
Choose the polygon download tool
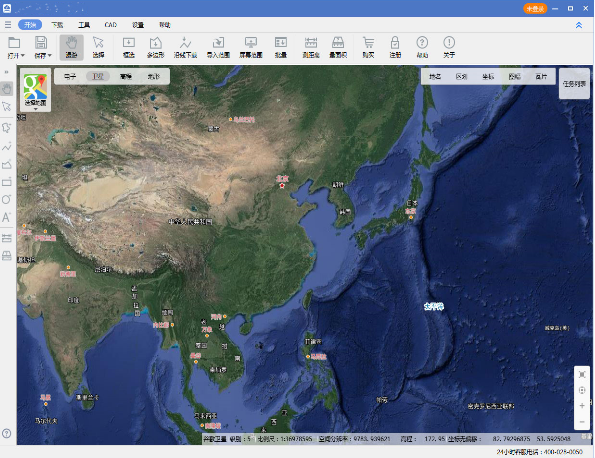click(156, 47)
